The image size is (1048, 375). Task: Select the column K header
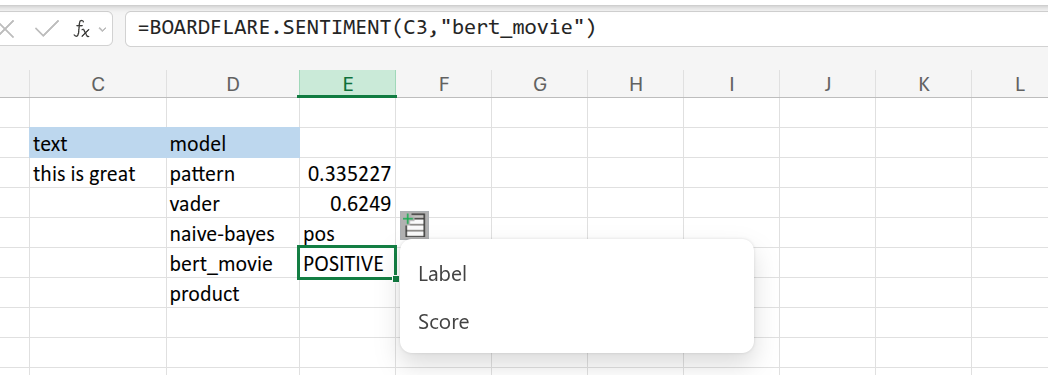click(x=923, y=84)
